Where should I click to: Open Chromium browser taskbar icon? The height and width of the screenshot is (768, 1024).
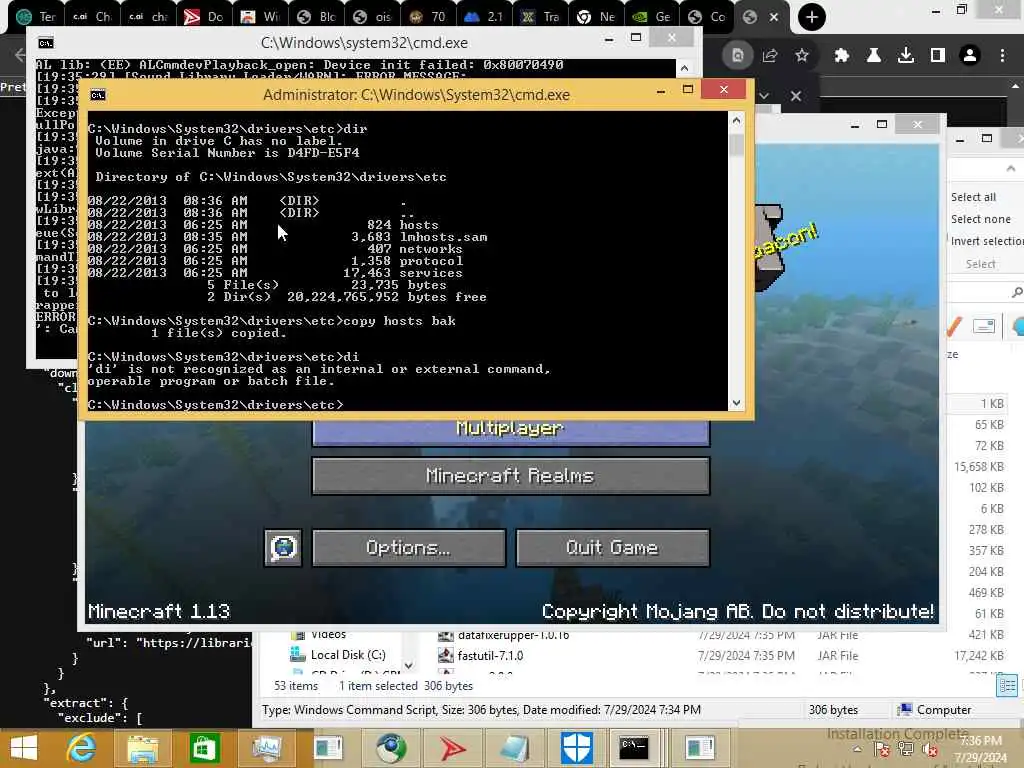click(391, 748)
